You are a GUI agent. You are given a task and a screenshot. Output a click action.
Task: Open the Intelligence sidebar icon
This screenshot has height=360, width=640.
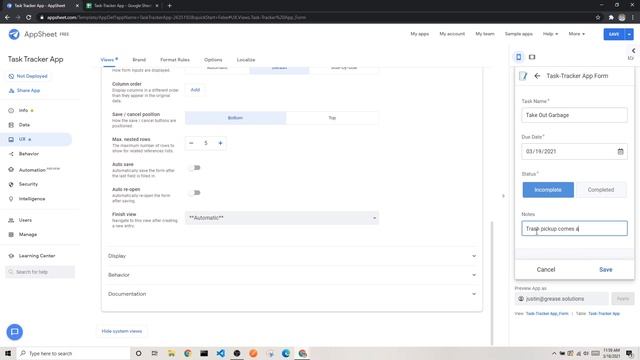[x=11, y=199]
